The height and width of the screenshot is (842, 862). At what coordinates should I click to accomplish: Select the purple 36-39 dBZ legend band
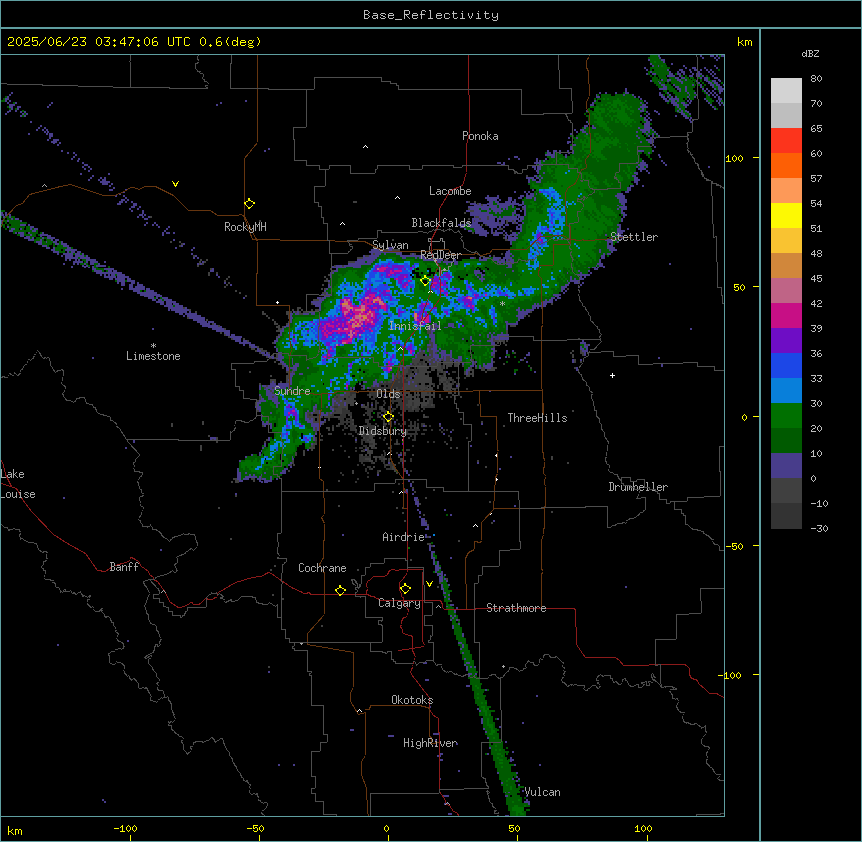(x=786, y=341)
